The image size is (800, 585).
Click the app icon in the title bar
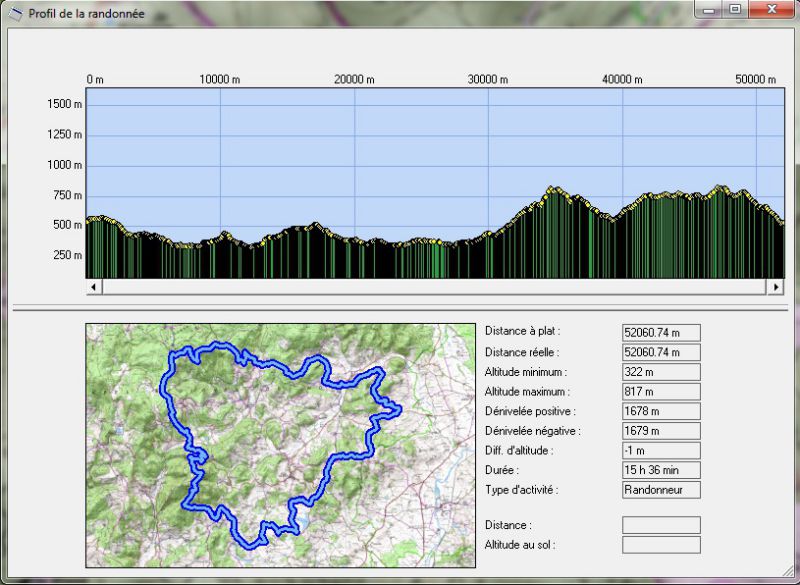pos(15,13)
